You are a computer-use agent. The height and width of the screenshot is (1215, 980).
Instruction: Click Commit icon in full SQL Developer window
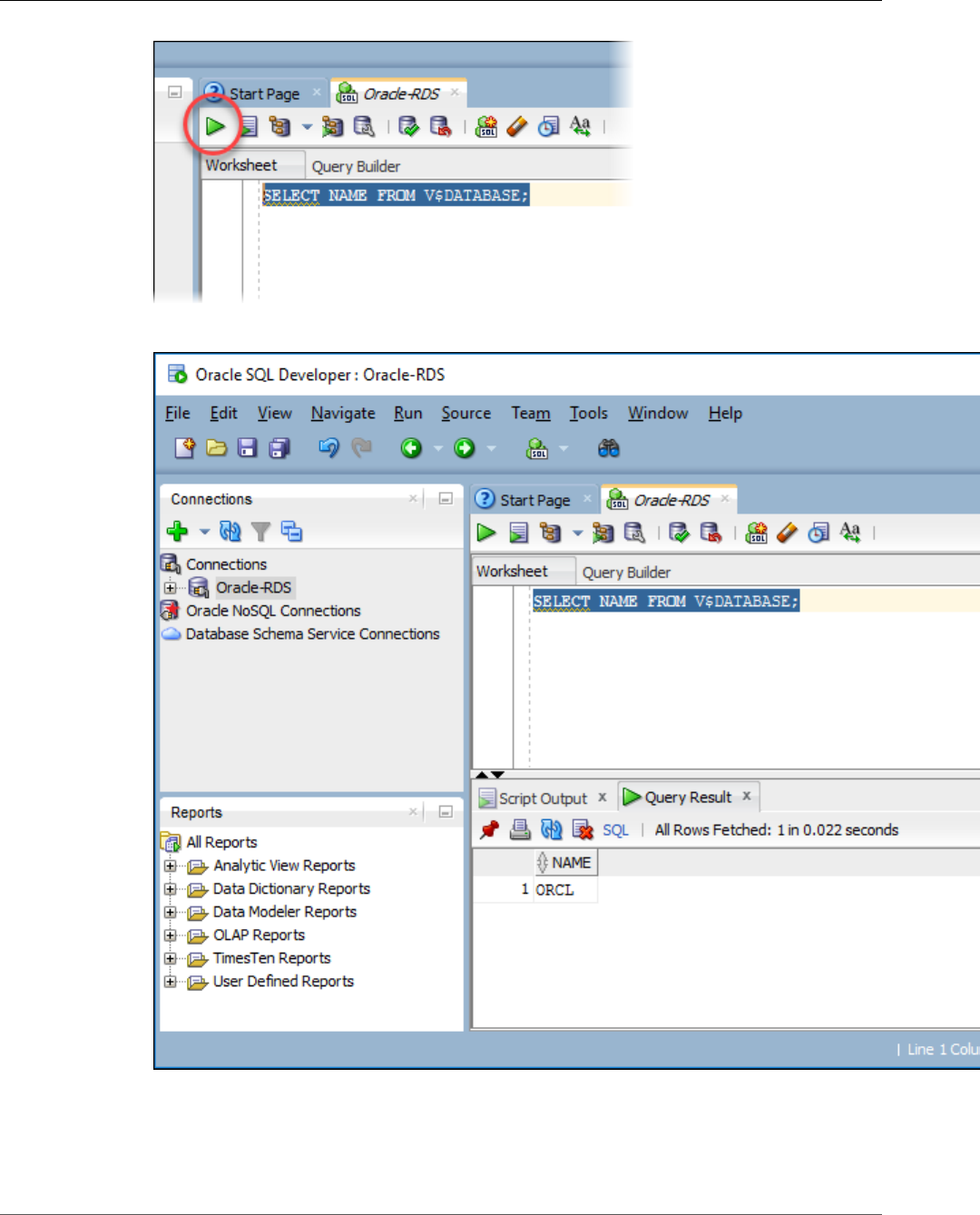pos(679,533)
